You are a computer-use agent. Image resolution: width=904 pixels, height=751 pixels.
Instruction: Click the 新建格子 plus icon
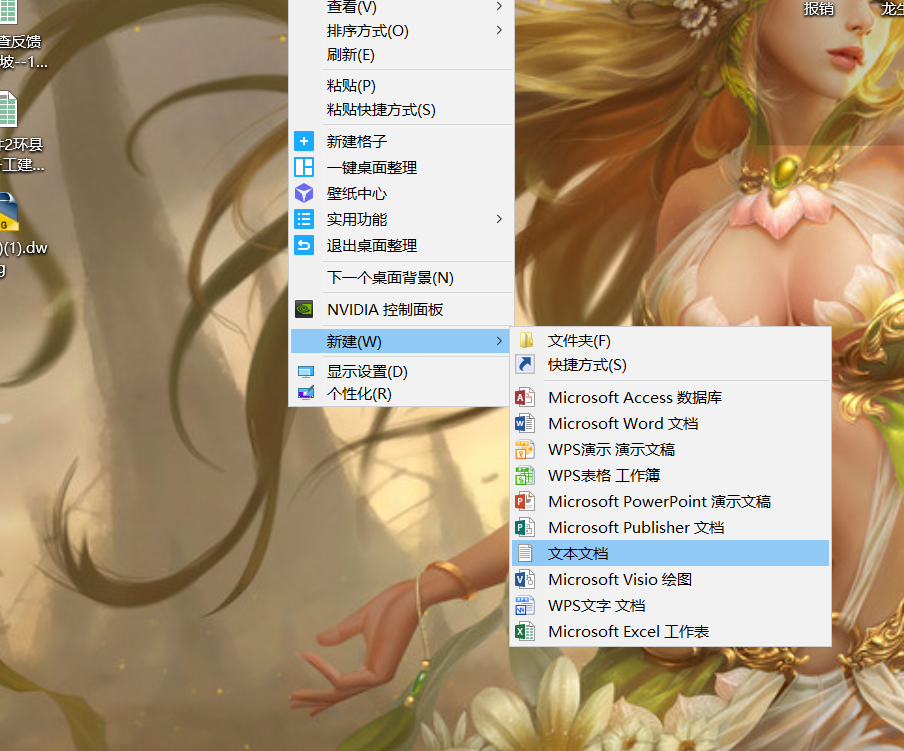[x=304, y=141]
